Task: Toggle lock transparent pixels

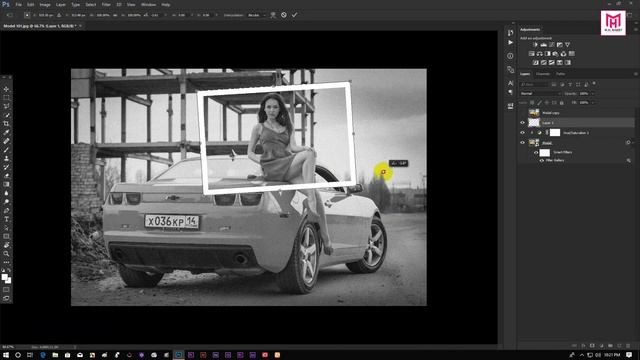Action: (x=532, y=103)
